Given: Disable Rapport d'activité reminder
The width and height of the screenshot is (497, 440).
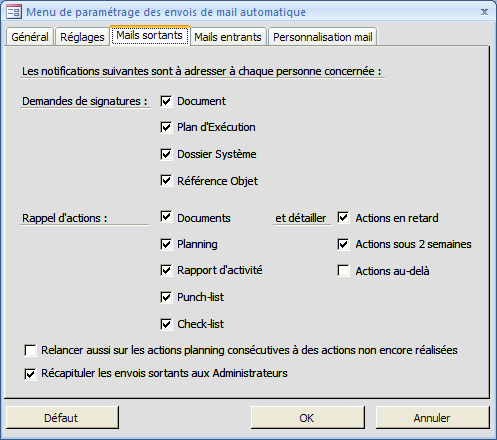Looking at the screenshot, I should (x=166, y=270).
